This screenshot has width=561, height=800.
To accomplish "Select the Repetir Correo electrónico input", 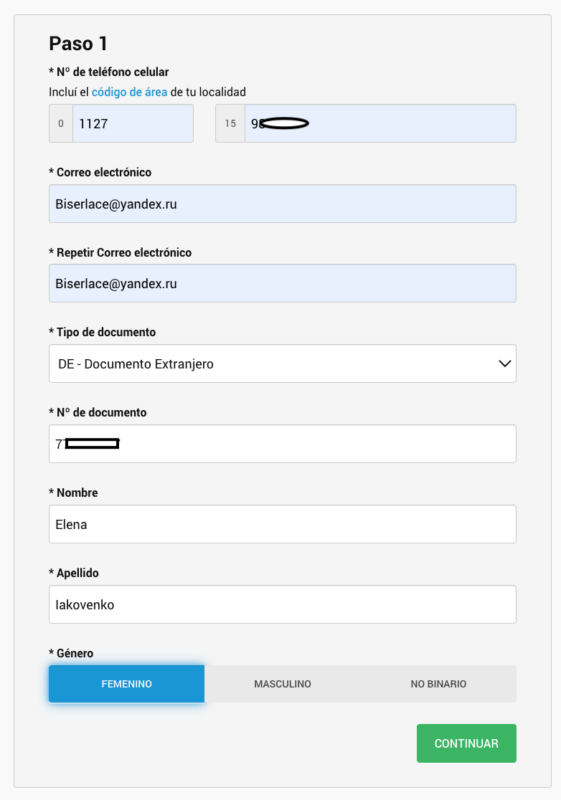I will [x=283, y=283].
